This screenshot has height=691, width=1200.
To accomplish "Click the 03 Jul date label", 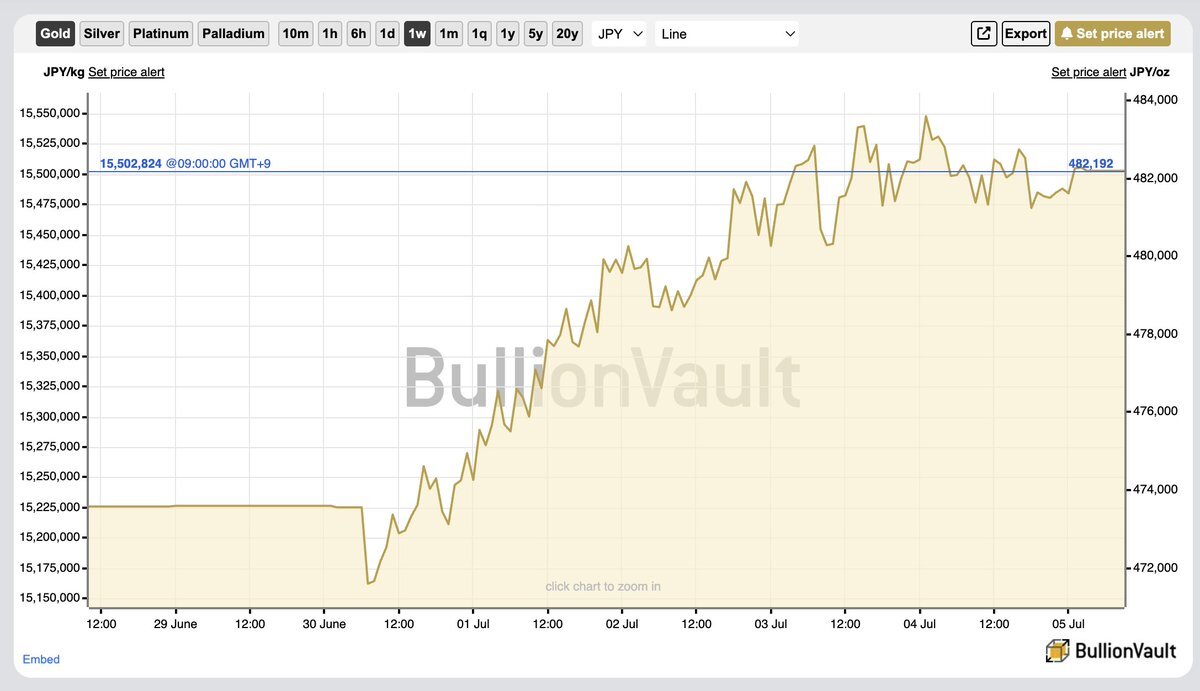I will click(771, 624).
